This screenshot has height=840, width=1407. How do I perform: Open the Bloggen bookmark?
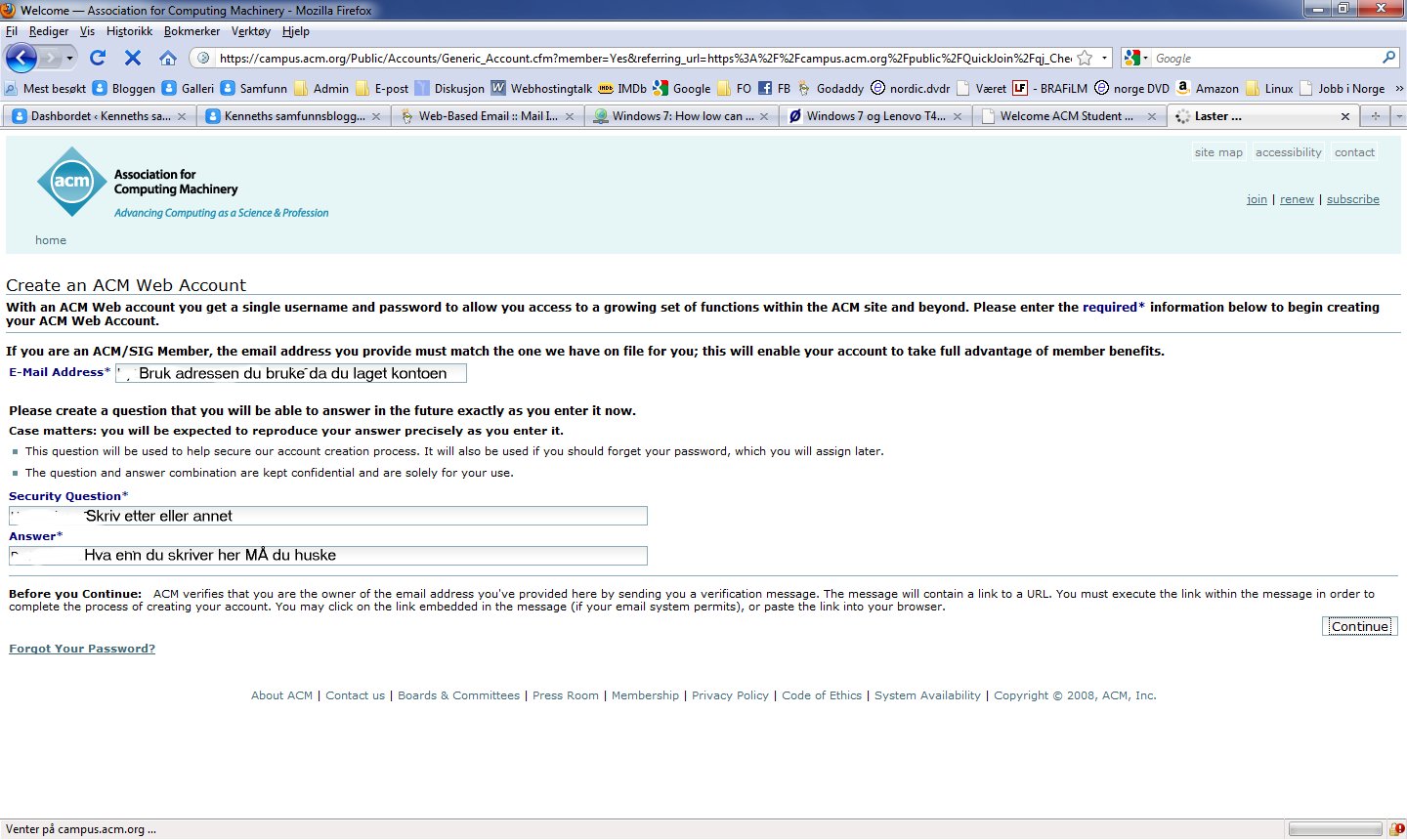point(124,88)
